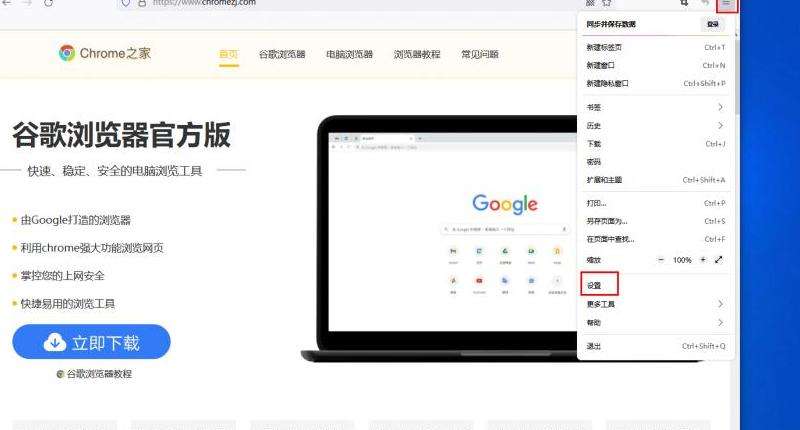Select 新建标签页 new tab menu item

655,47
